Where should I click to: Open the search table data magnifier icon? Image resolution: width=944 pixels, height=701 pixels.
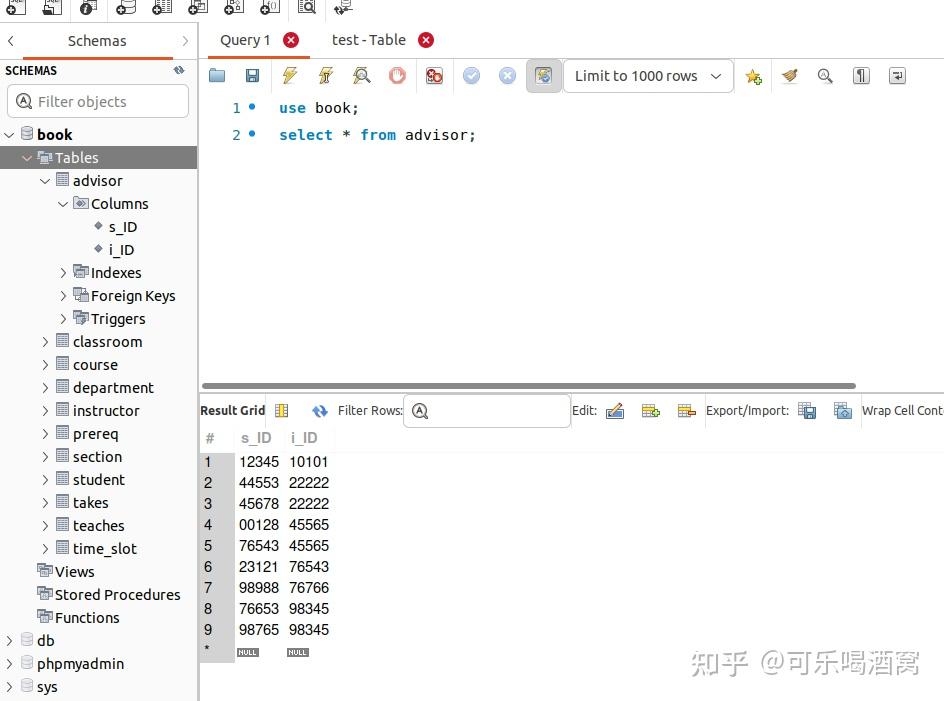coord(306,9)
